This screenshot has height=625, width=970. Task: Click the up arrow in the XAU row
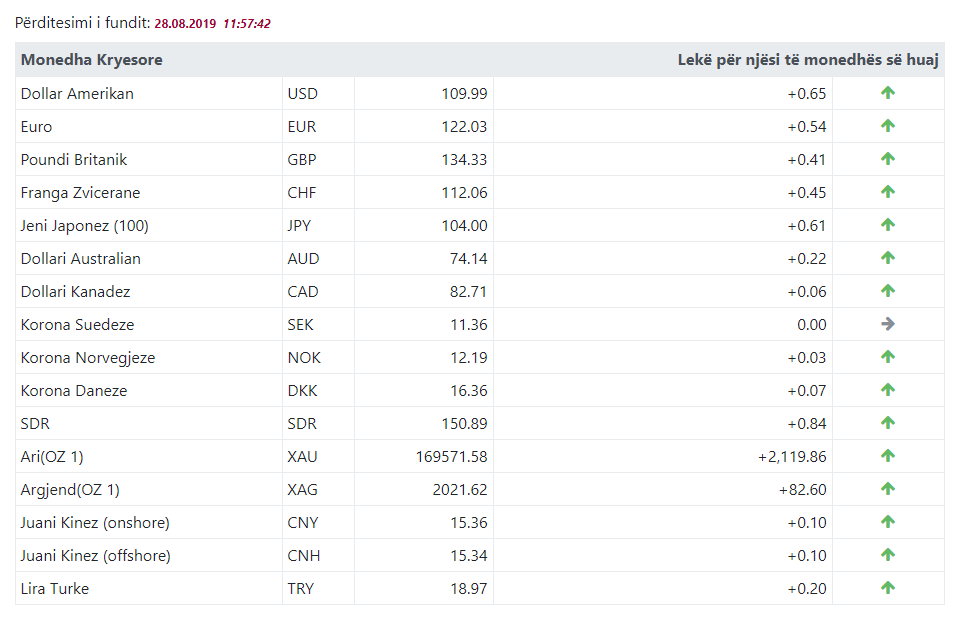coord(888,456)
